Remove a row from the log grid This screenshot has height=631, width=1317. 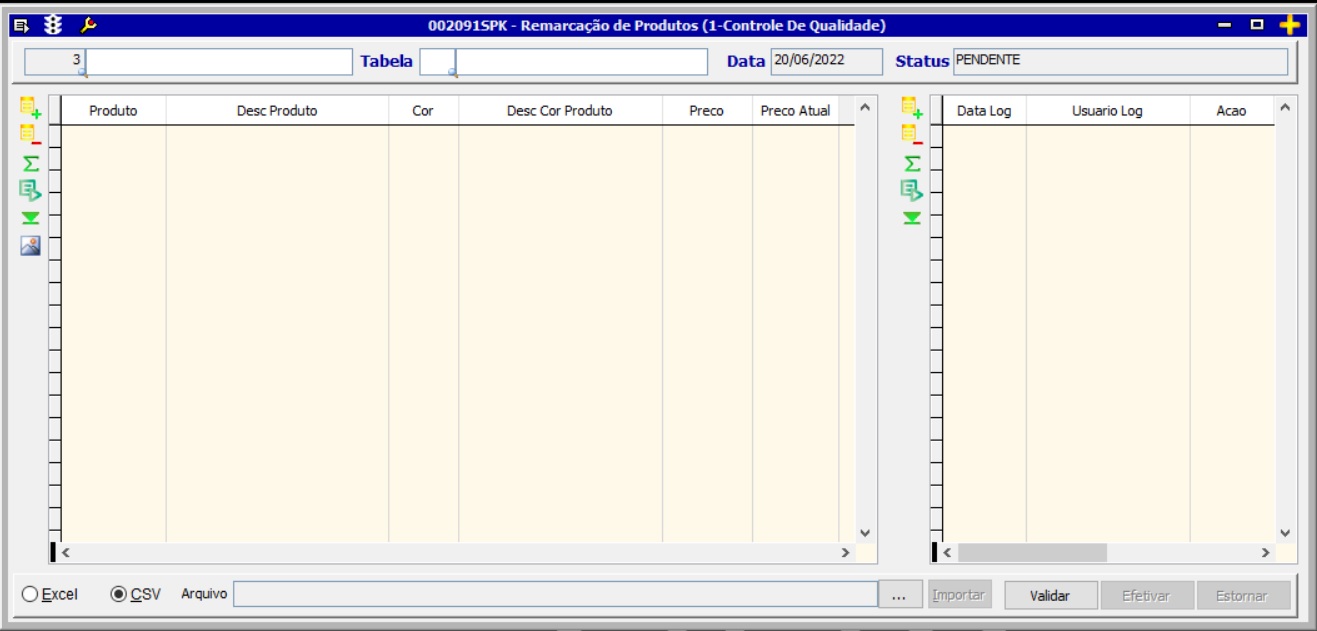pos(911,134)
